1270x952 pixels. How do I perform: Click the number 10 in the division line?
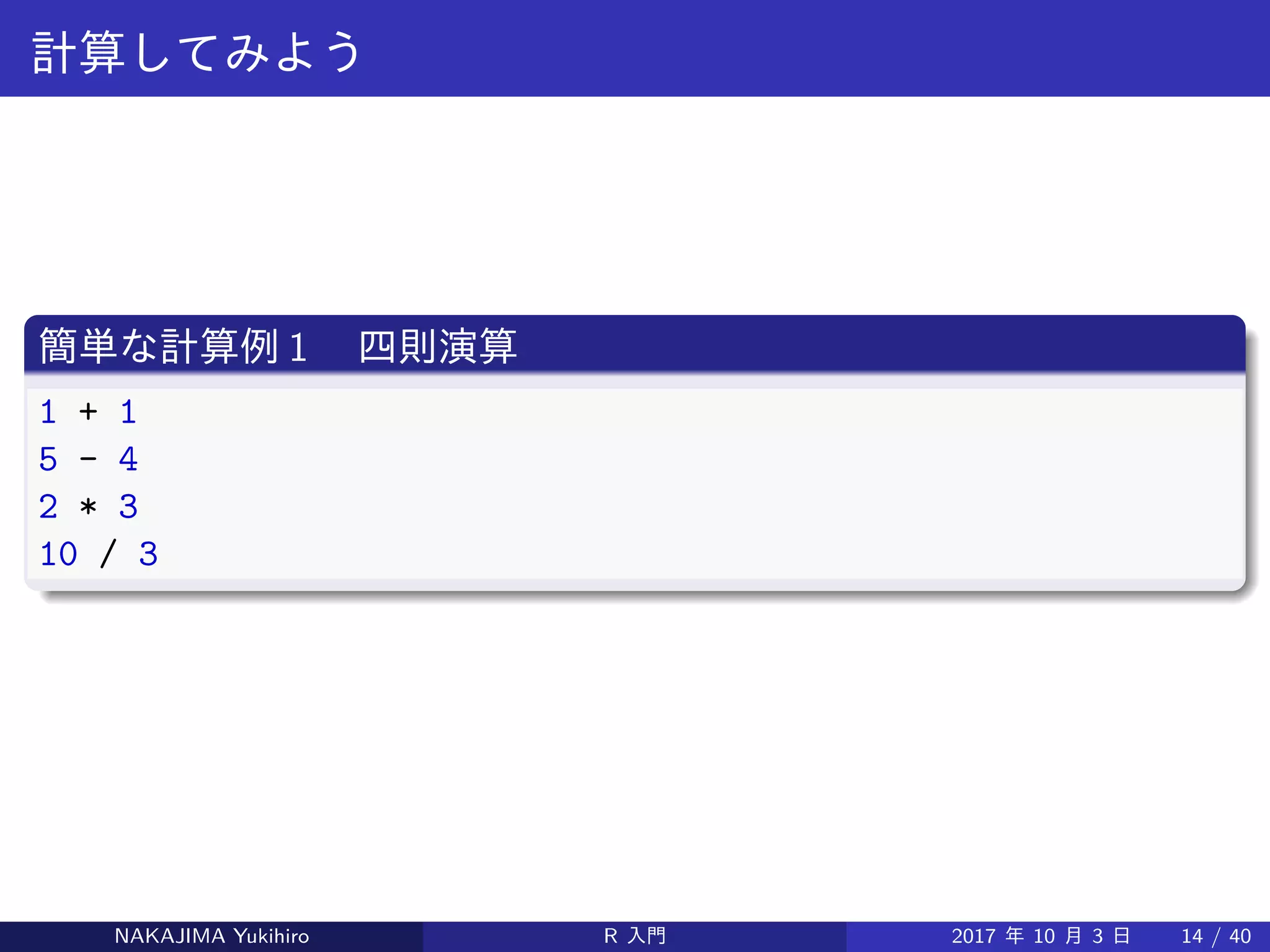point(58,554)
